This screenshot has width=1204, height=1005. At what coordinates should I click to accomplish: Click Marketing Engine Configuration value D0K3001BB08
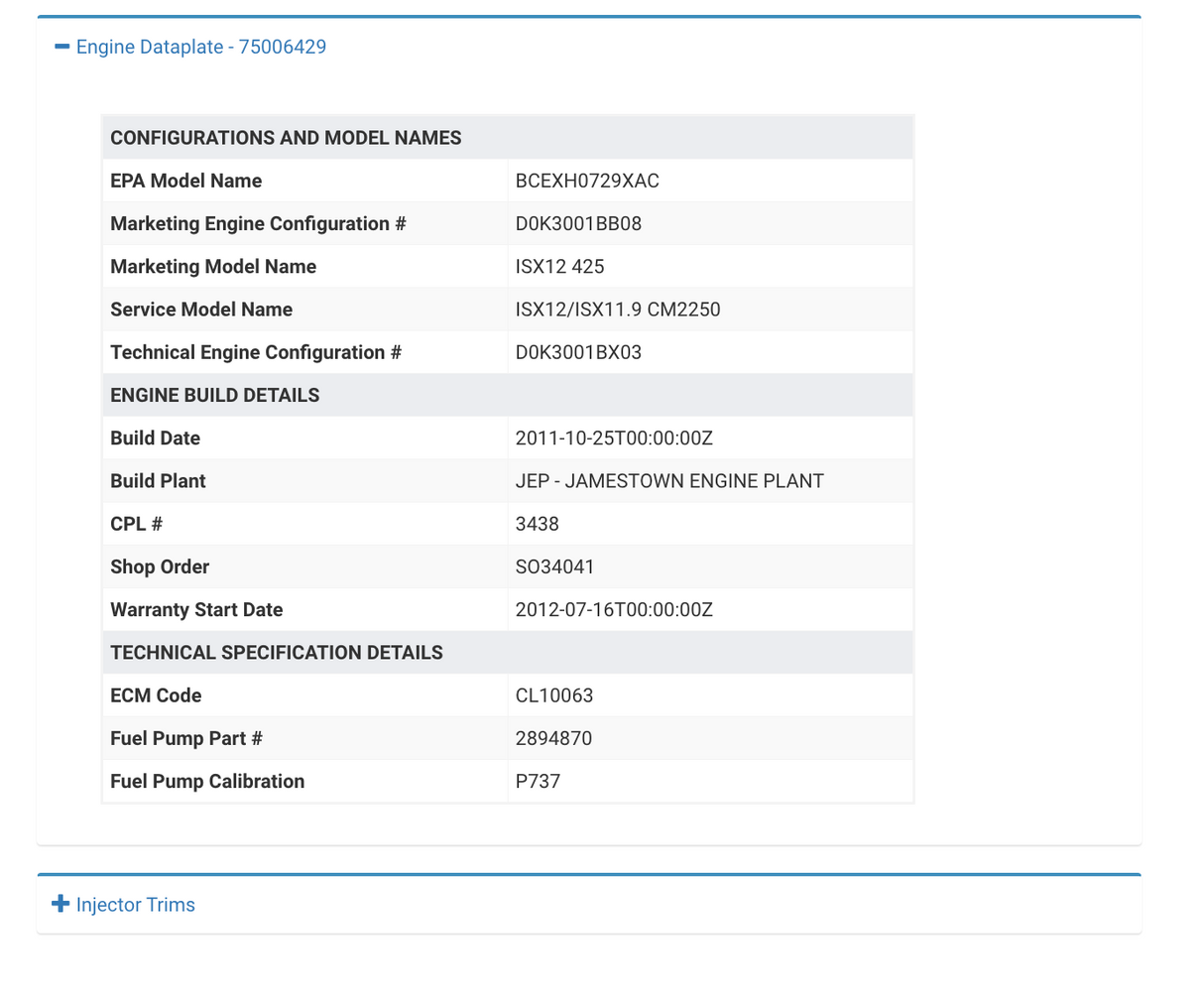577,223
